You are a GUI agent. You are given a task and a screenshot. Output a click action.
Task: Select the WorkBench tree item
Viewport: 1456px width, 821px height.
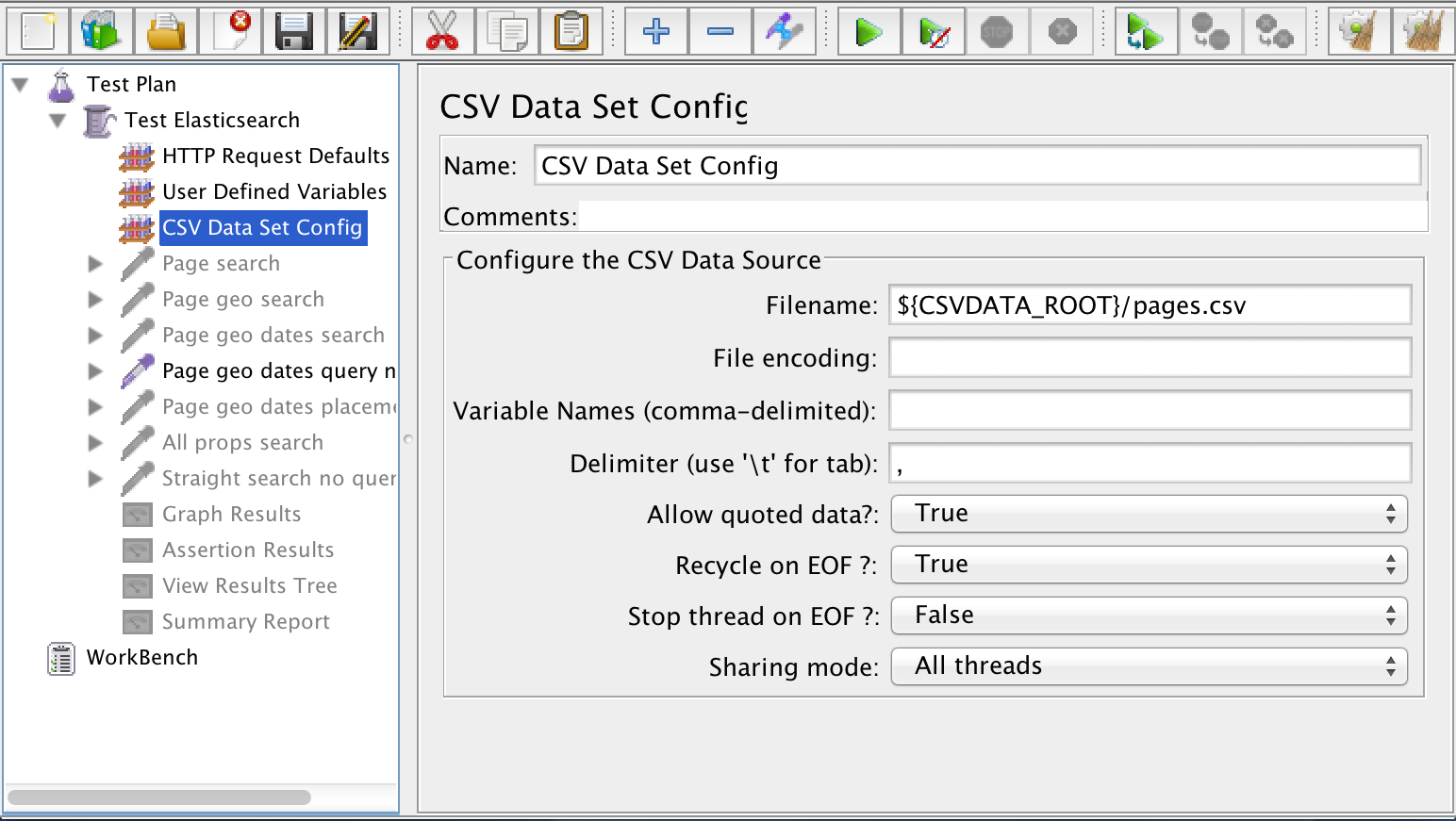[x=141, y=658]
